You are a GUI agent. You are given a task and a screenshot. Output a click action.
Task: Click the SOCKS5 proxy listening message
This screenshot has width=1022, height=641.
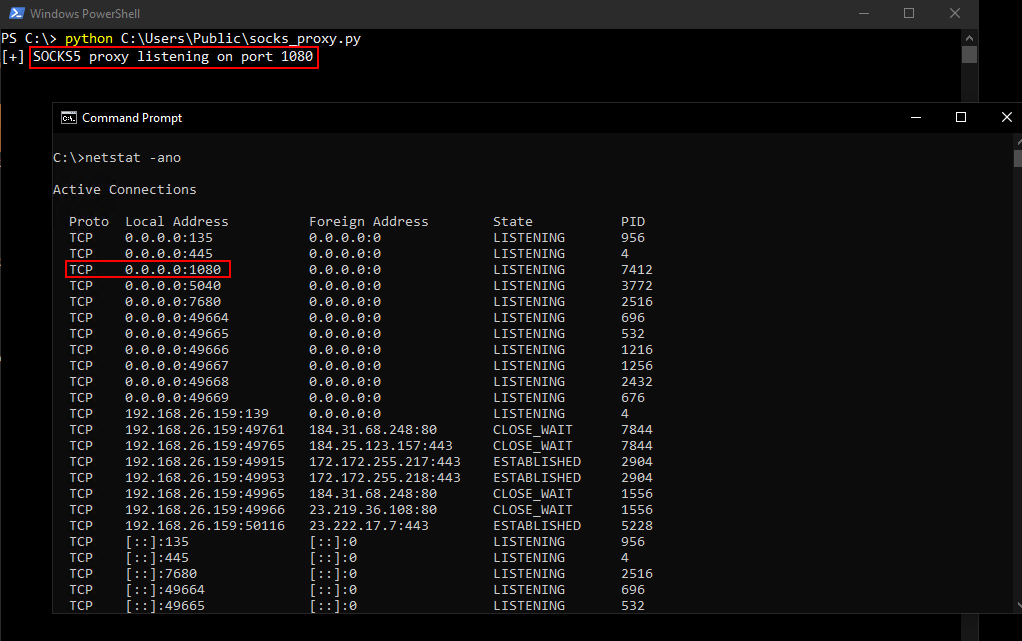173,57
